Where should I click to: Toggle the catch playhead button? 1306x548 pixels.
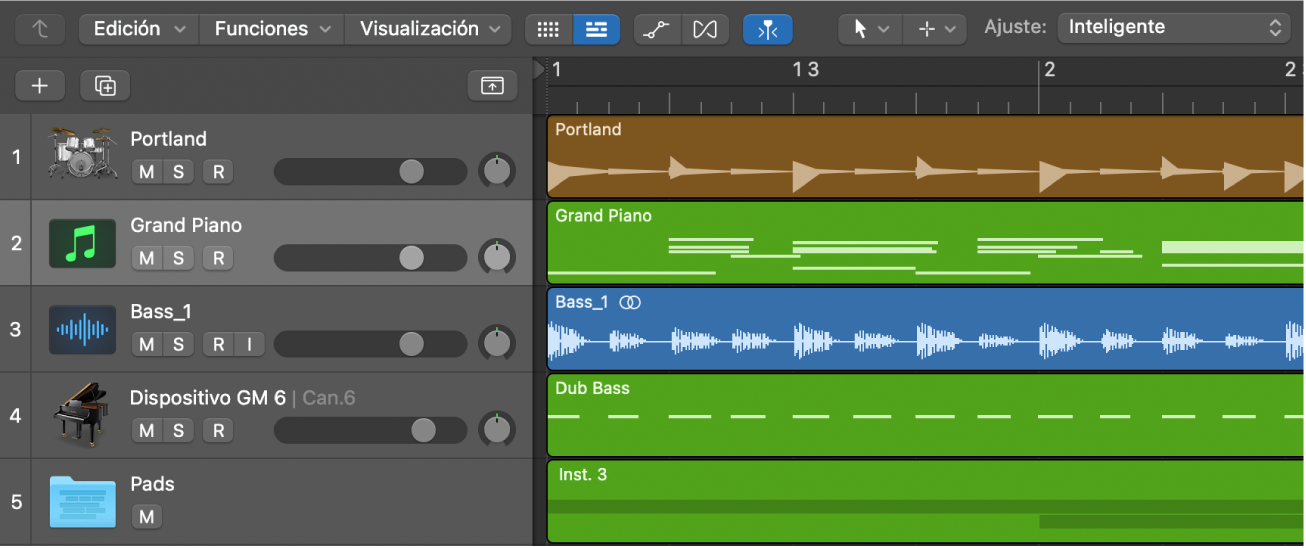coord(767,29)
